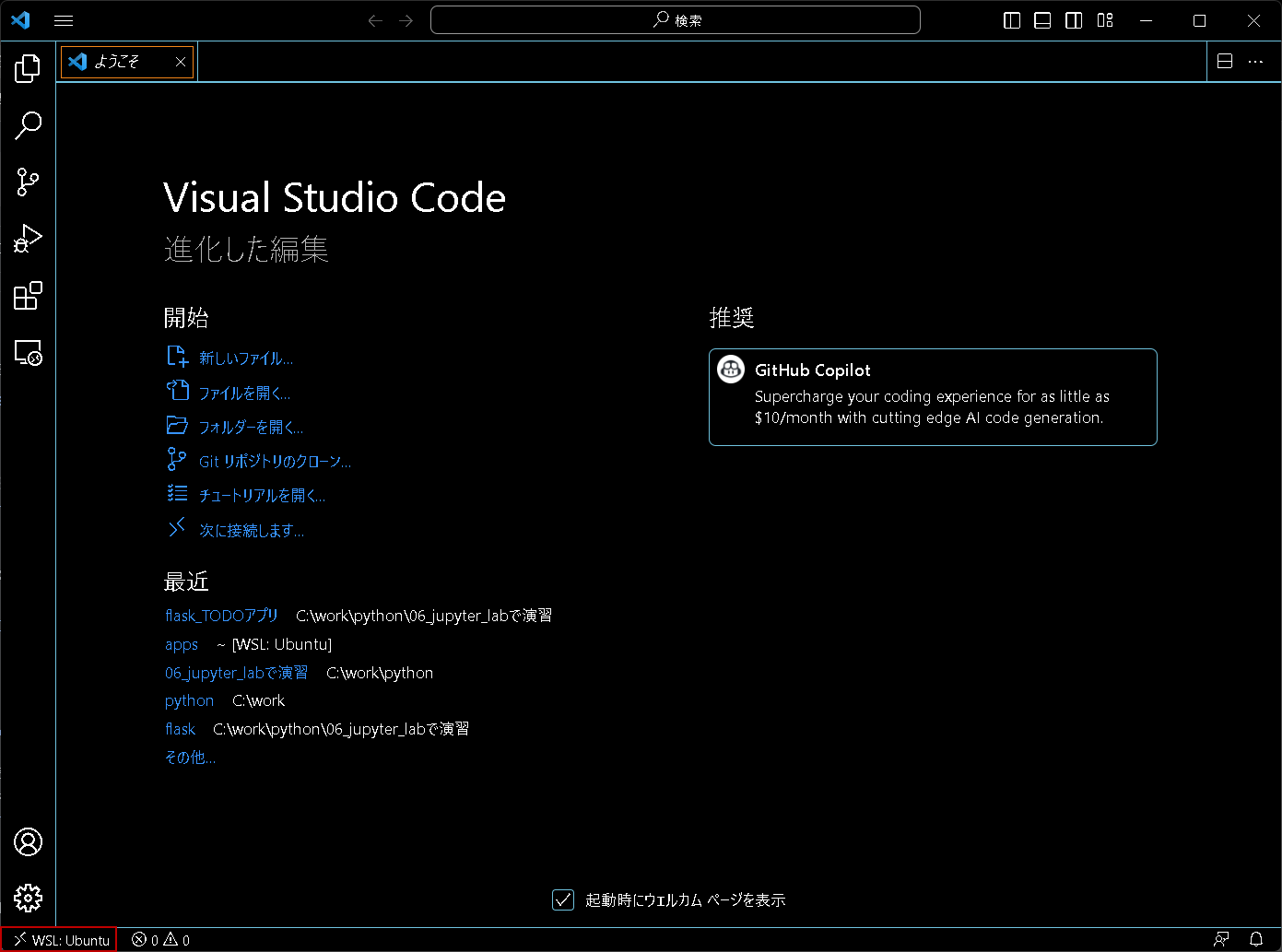Click the remote icon beside 次に接続します

[176, 528]
